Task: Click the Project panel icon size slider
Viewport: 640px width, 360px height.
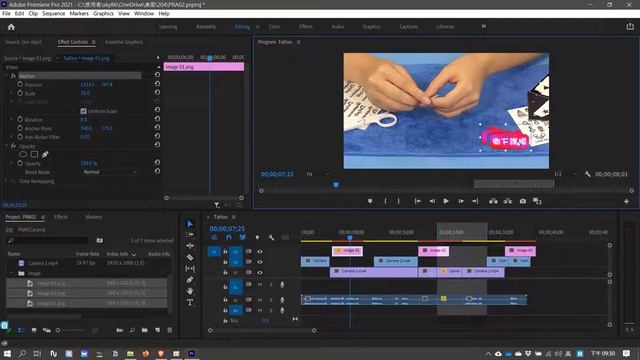Action: (72, 330)
